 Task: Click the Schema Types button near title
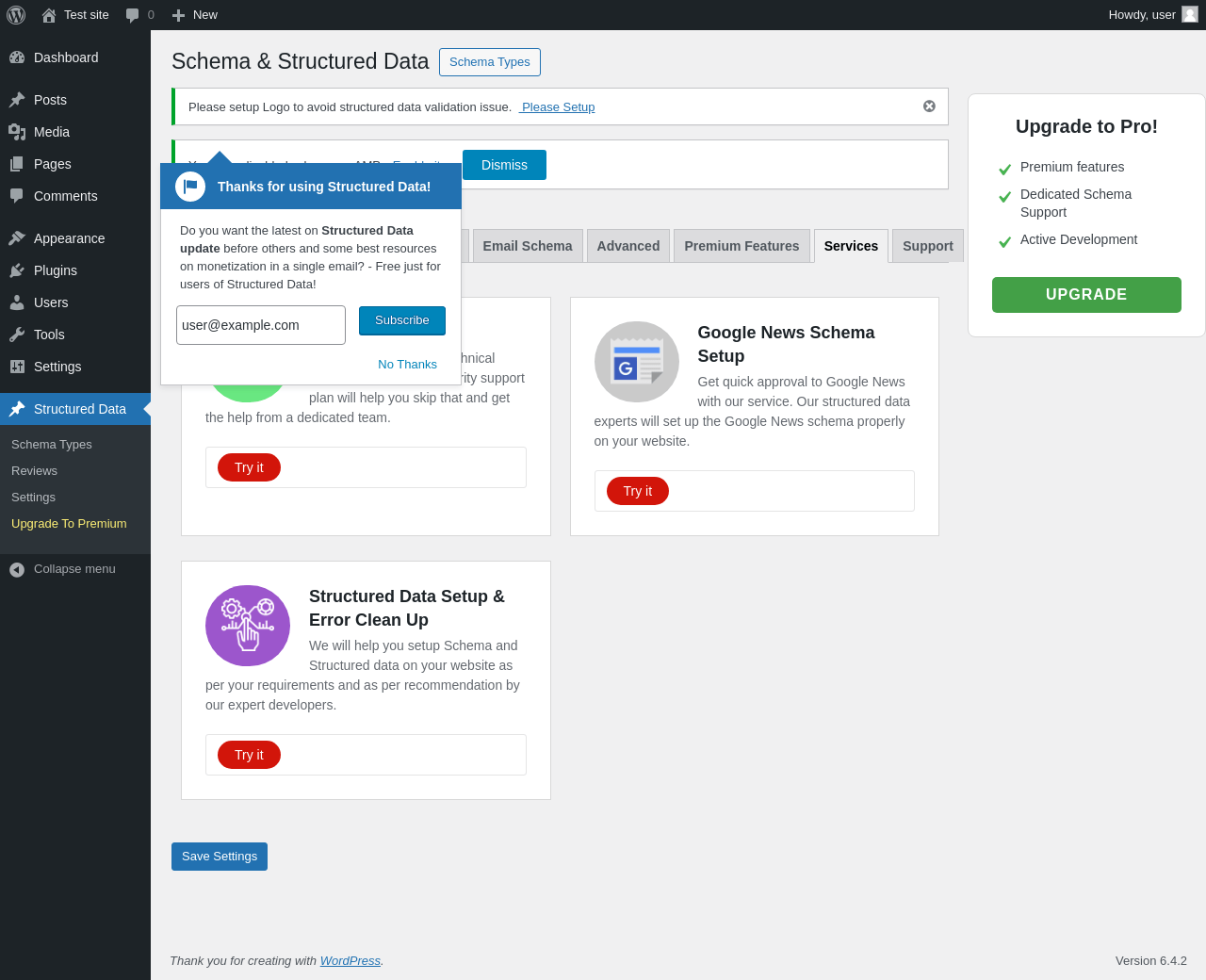(490, 62)
